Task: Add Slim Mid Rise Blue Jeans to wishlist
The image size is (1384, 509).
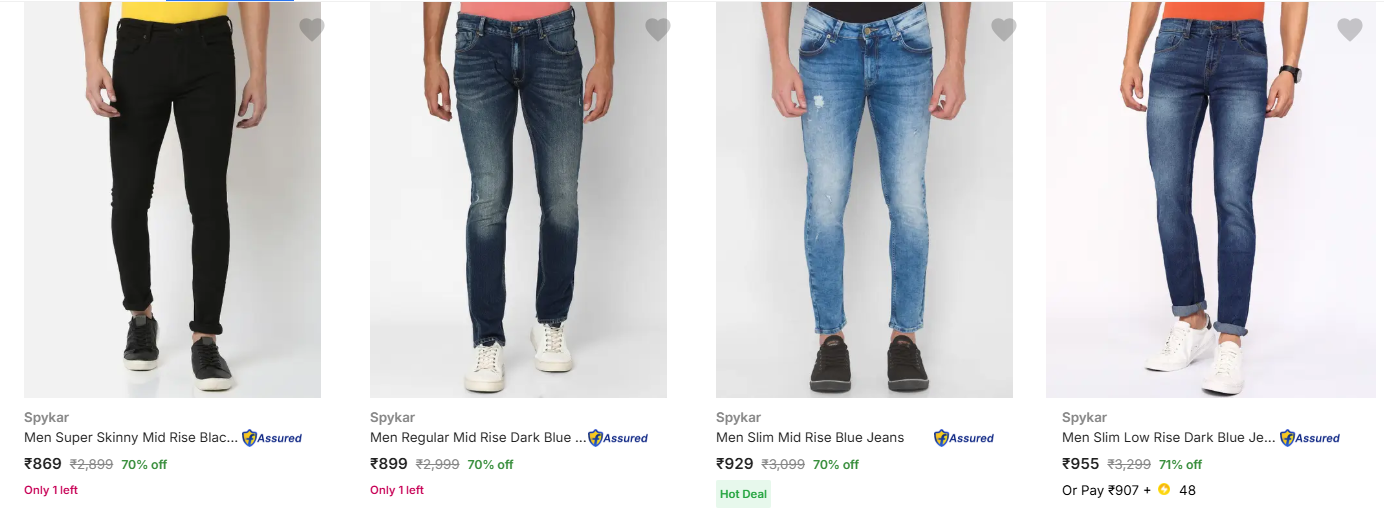Action: (1004, 30)
